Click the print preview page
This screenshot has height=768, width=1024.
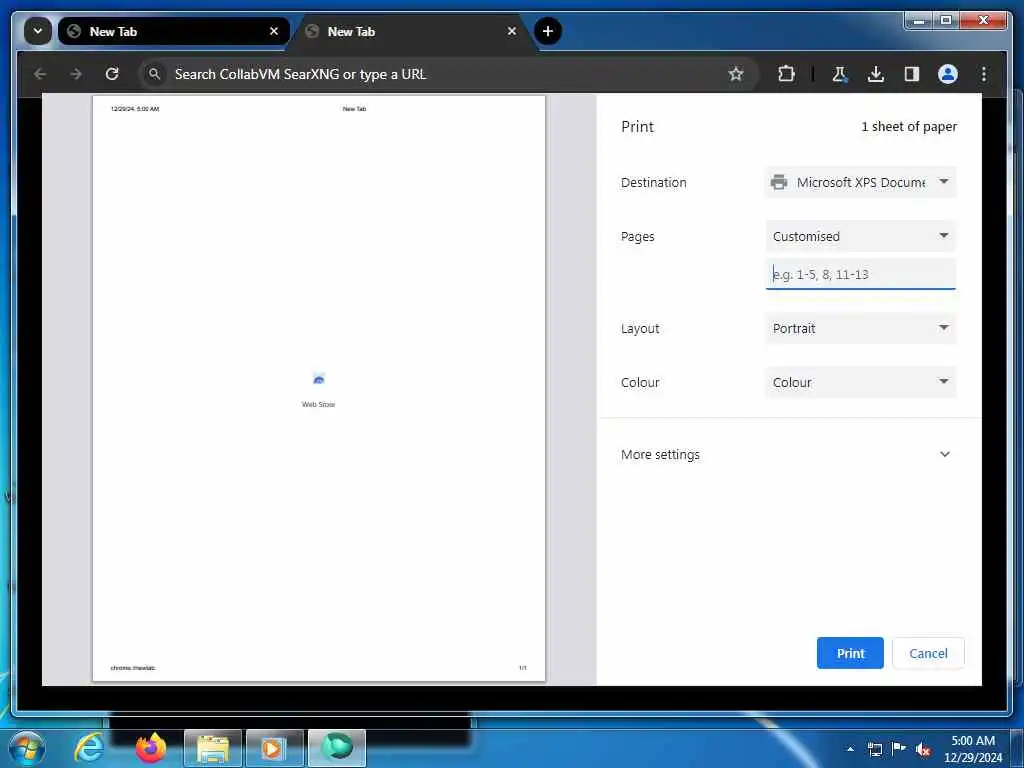(319, 389)
